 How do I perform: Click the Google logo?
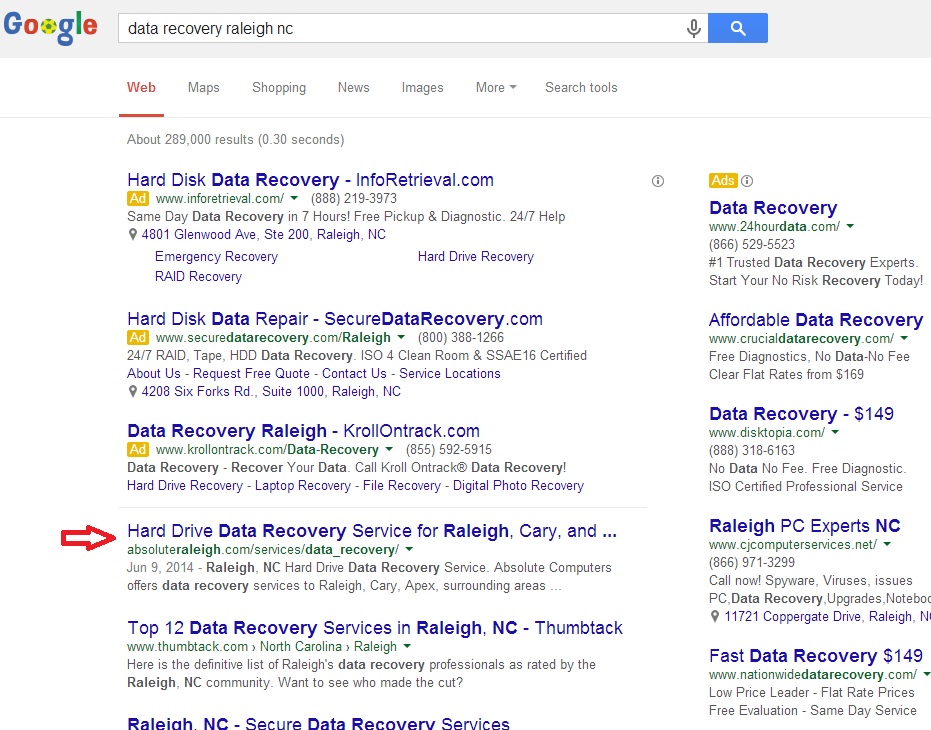(x=50, y=27)
